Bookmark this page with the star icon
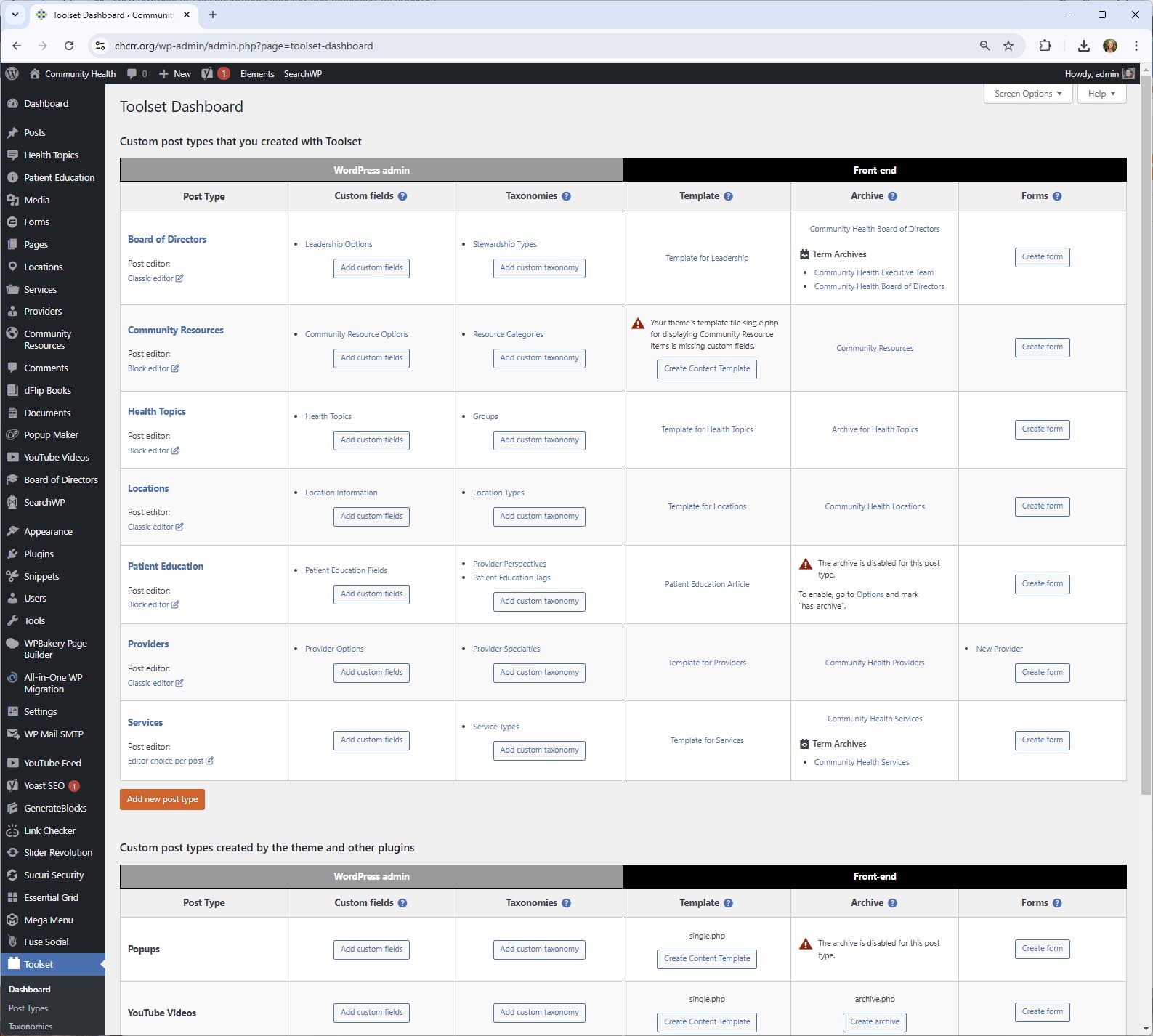Viewport: 1153px width, 1036px height. [x=1008, y=46]
